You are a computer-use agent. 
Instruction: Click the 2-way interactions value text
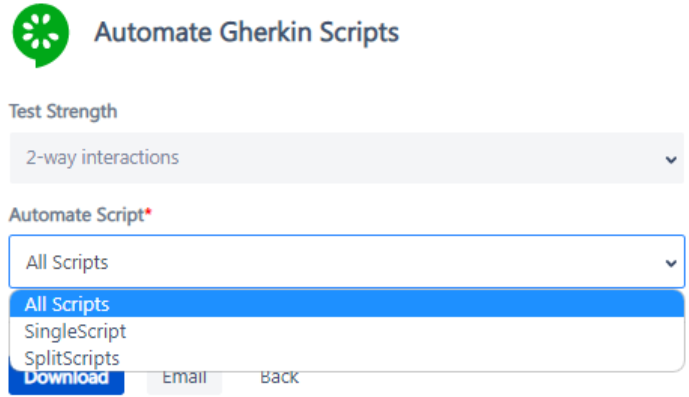(102, 158)
